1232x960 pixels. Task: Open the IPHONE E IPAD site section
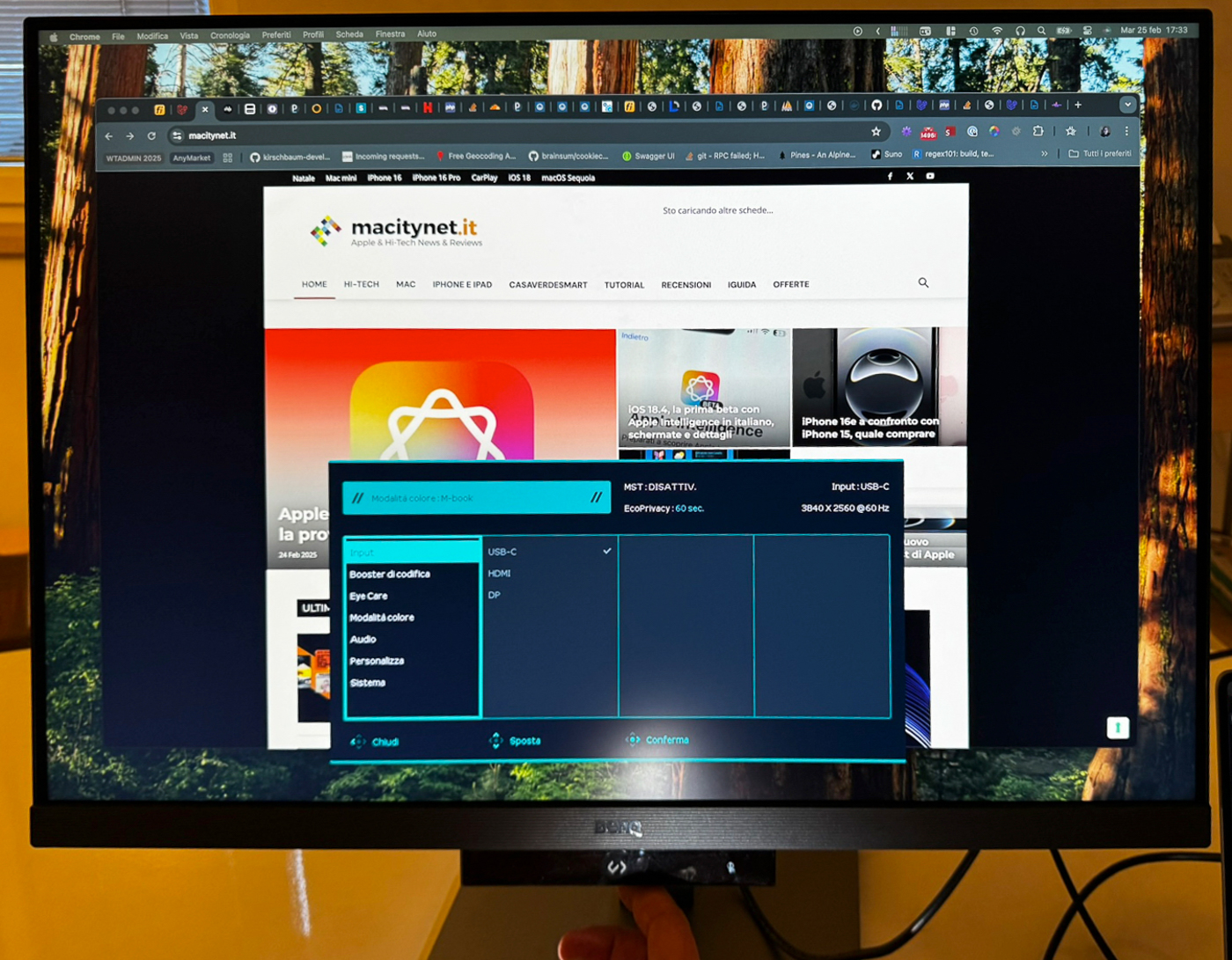[x=462, y=284]
